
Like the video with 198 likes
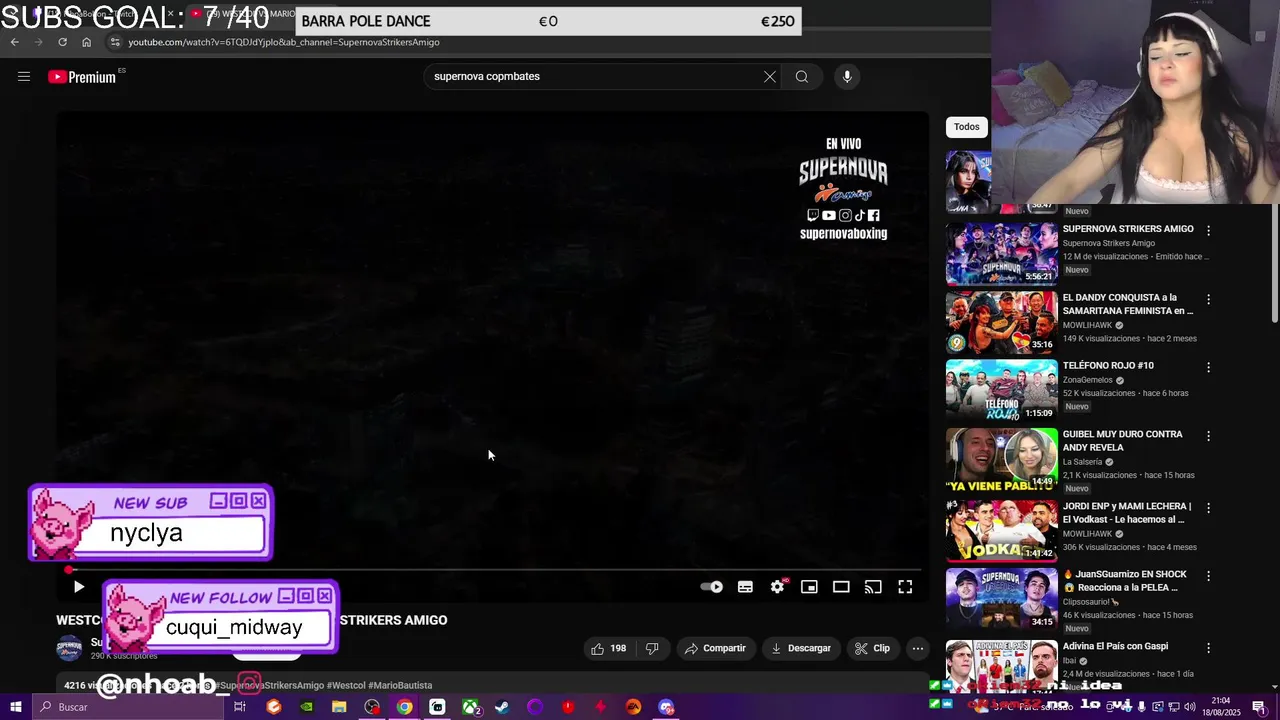[x=609, y=648]
